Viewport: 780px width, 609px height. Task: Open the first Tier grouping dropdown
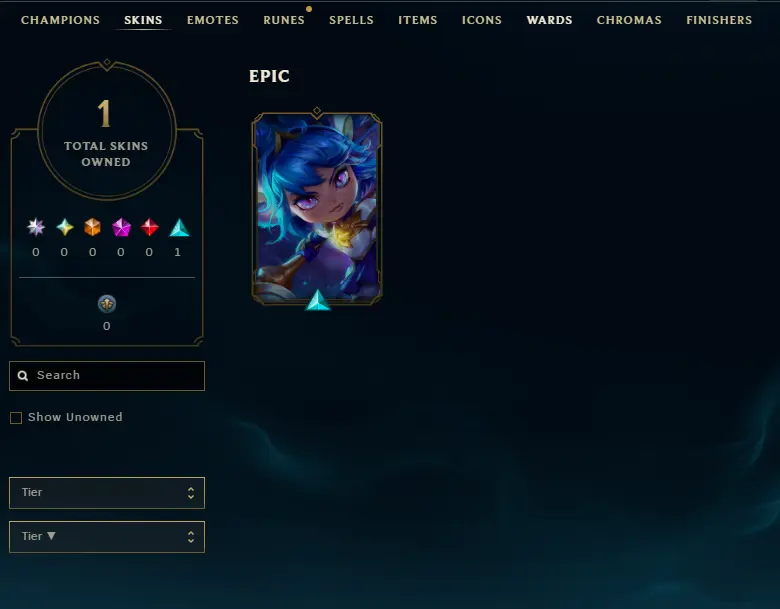[x=107, y=493]
